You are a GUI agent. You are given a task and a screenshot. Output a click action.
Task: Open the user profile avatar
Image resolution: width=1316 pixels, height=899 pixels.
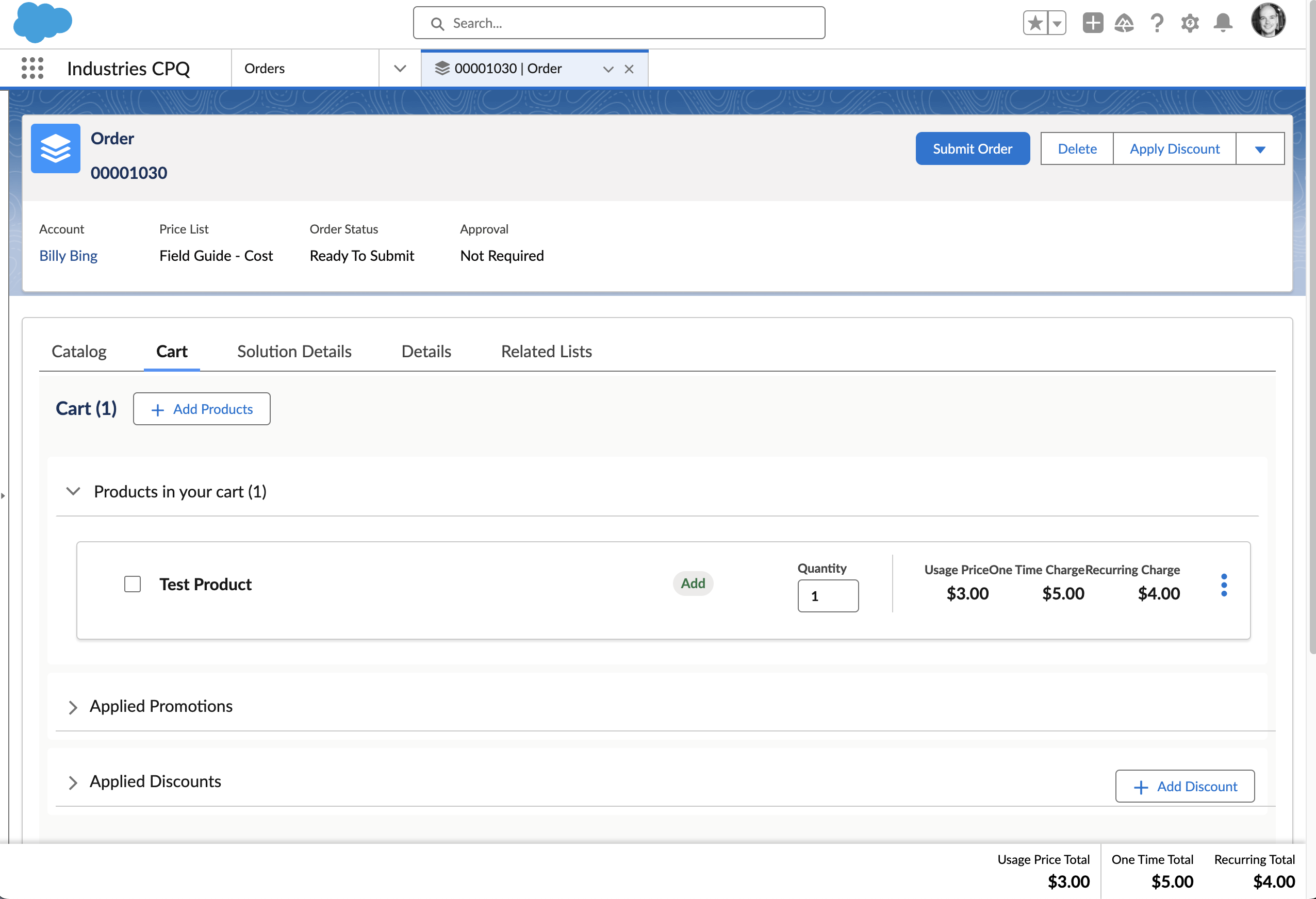point(1269,21)
